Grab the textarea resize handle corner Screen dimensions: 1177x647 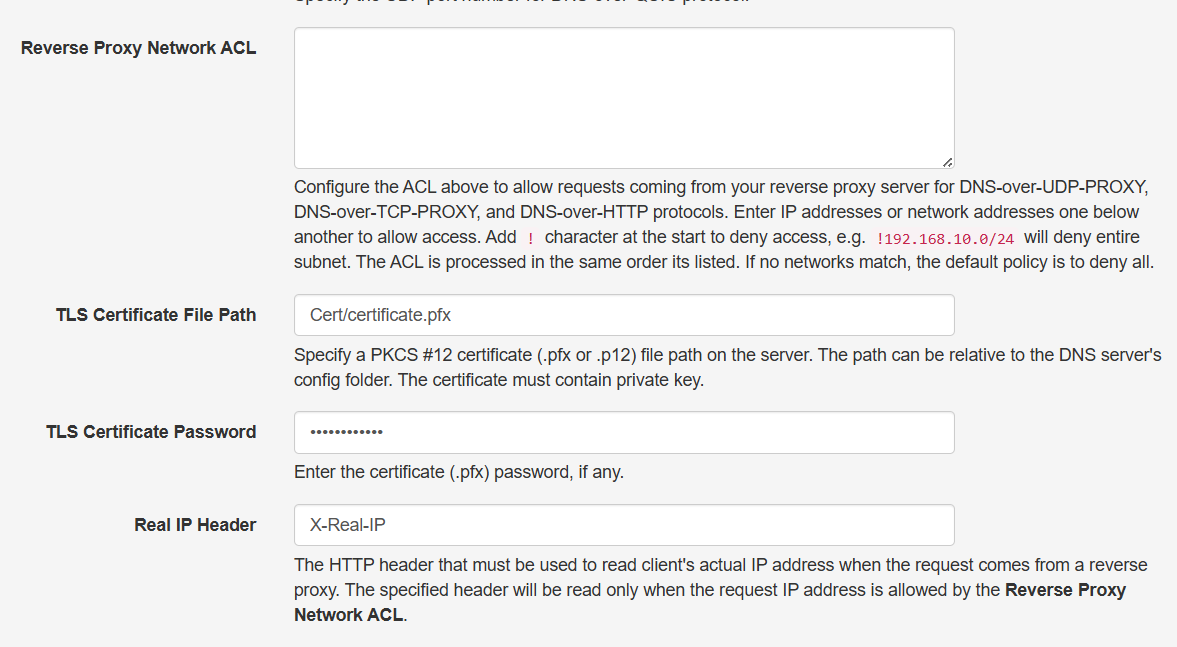947,161
